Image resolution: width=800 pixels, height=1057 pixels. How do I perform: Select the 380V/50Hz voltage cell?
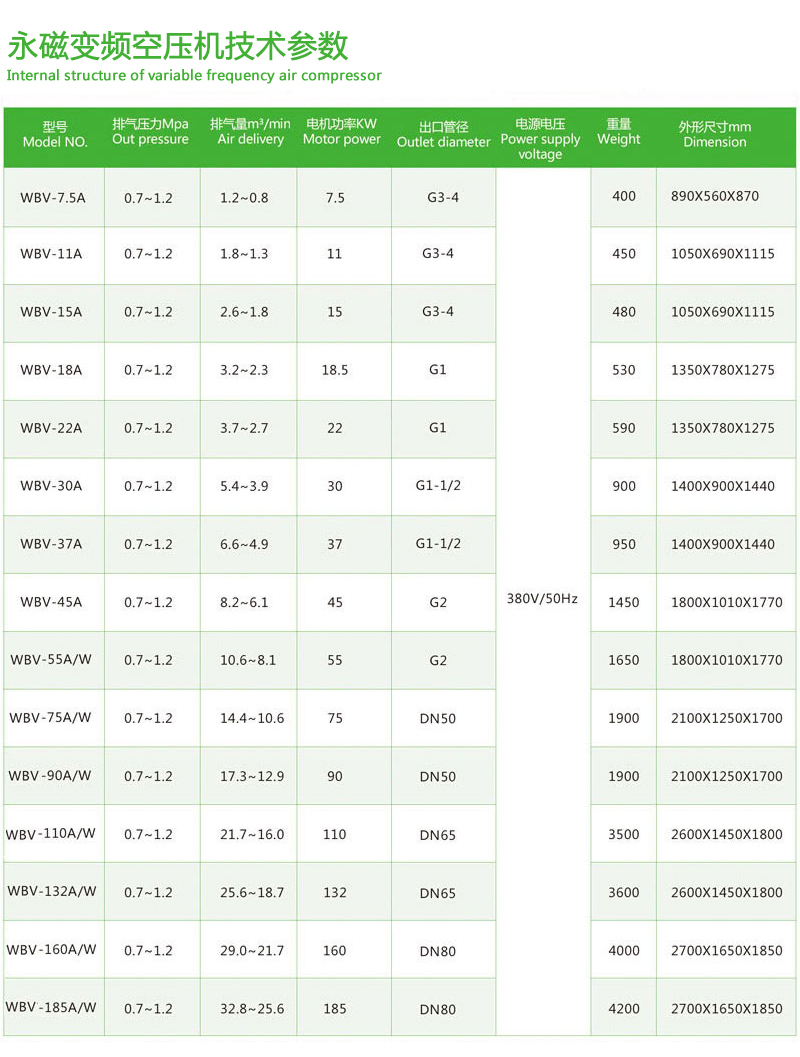point(543,600)
